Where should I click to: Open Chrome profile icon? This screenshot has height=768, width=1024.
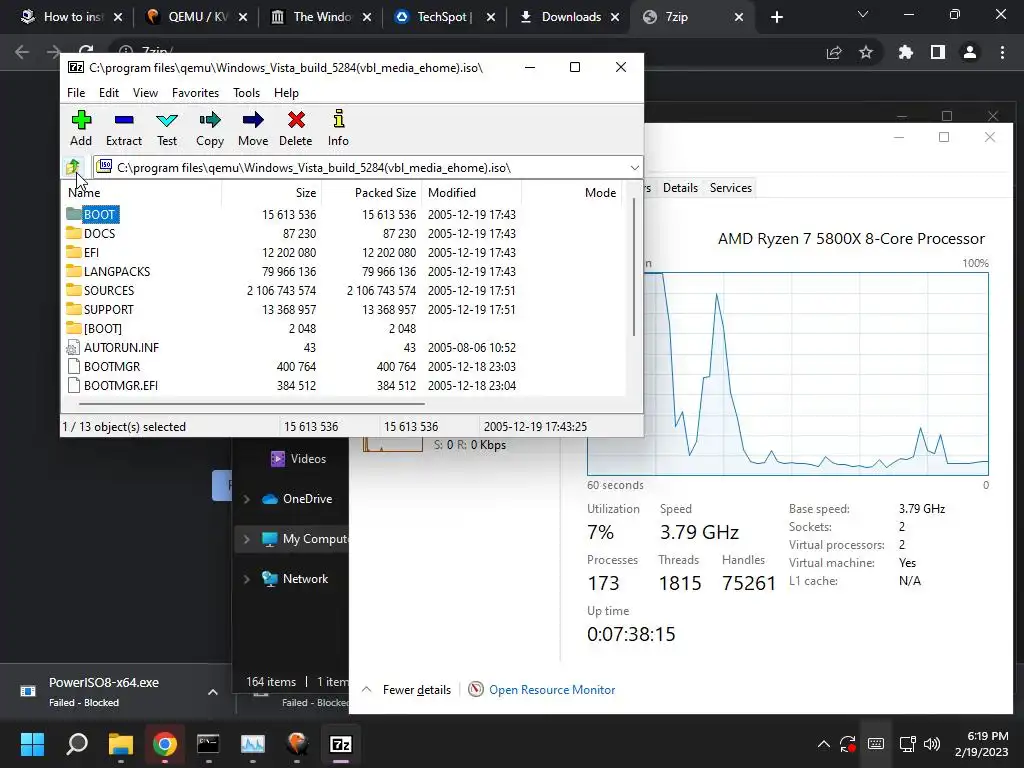pyautogui.click(x=970, y=52)
